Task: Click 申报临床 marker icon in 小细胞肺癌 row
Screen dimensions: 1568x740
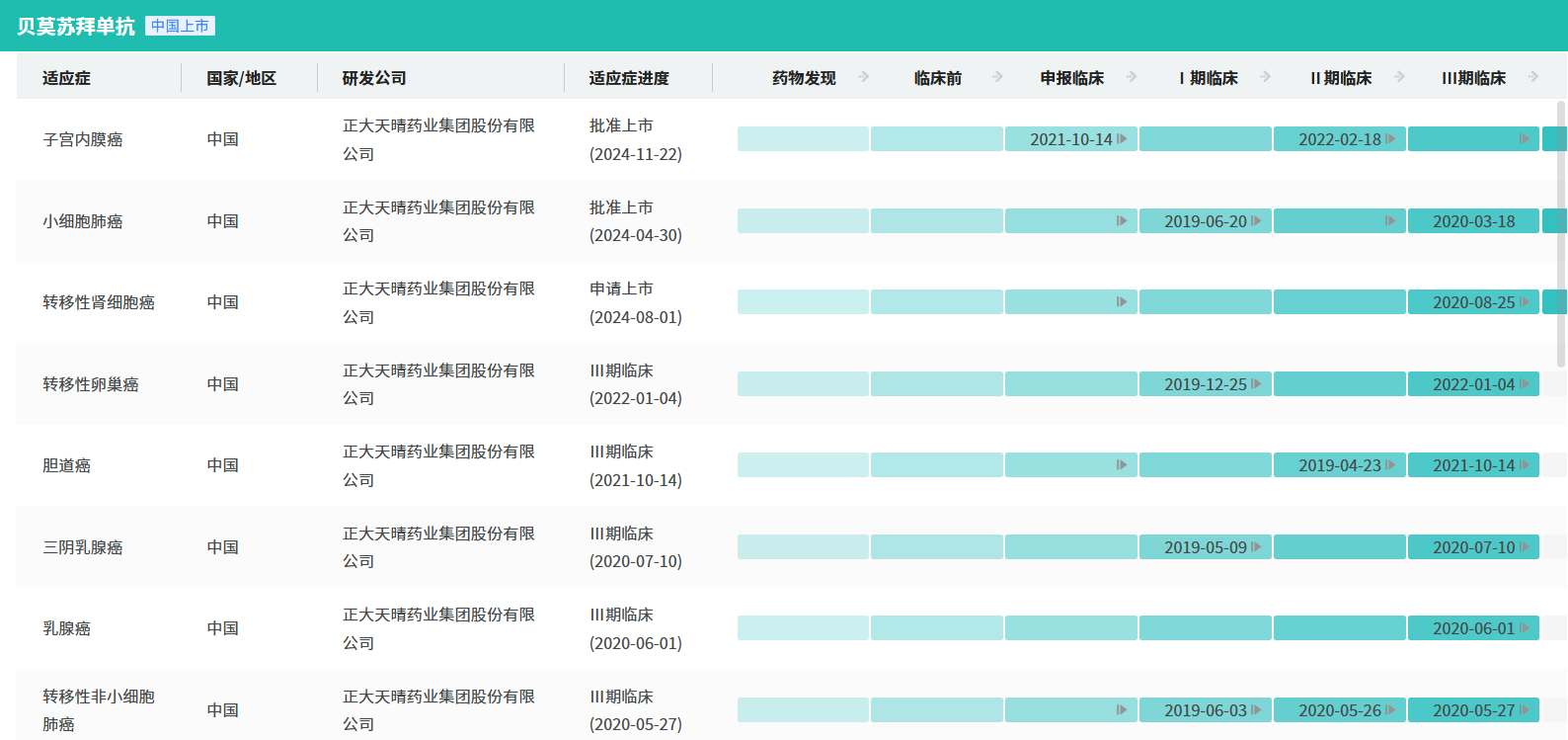Action: [1122, 221]
